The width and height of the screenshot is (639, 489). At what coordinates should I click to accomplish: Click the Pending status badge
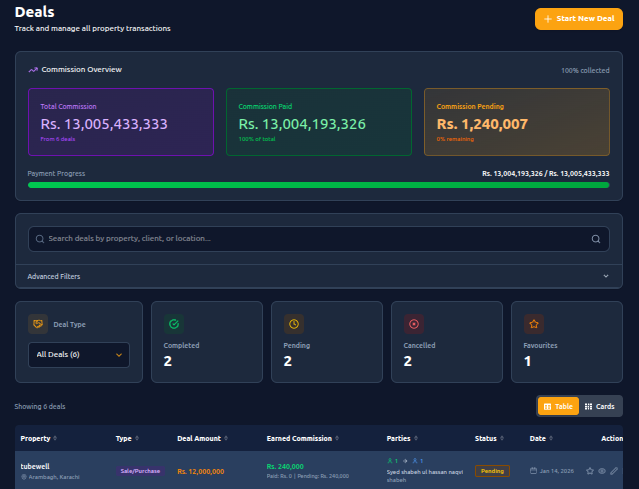point(491,470)
